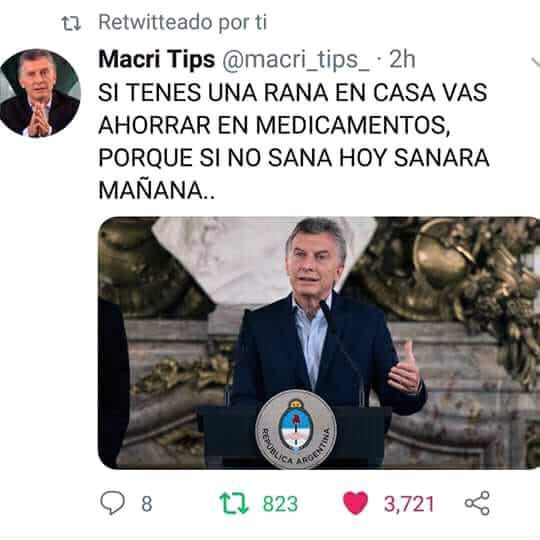Open Macri Tips profile avatar
This screenshot has height=540, width=540.
pyautogui.click(x=40, y=93)
